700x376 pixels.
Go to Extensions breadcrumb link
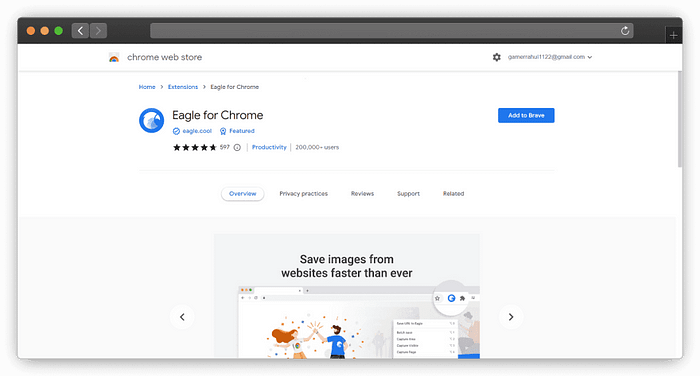coord(183,87)
